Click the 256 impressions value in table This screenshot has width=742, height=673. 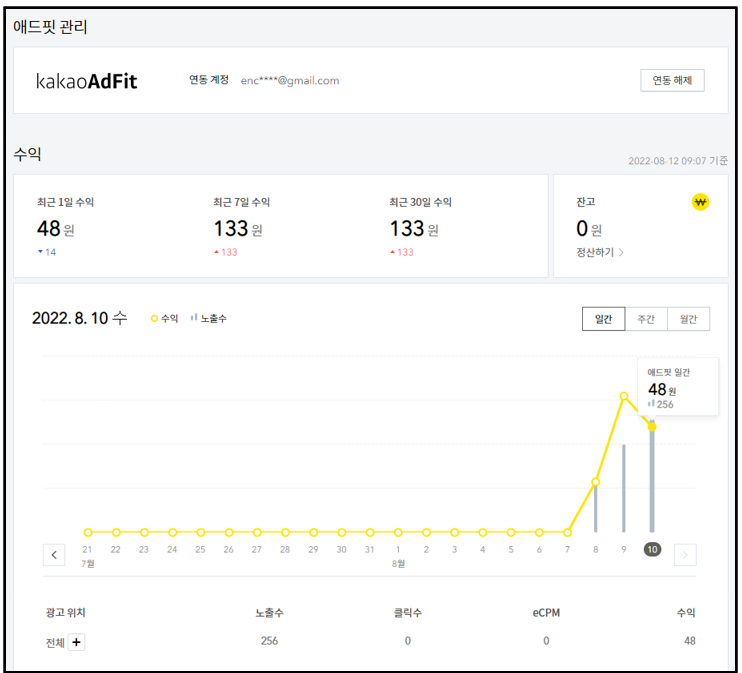click(269, 641)
